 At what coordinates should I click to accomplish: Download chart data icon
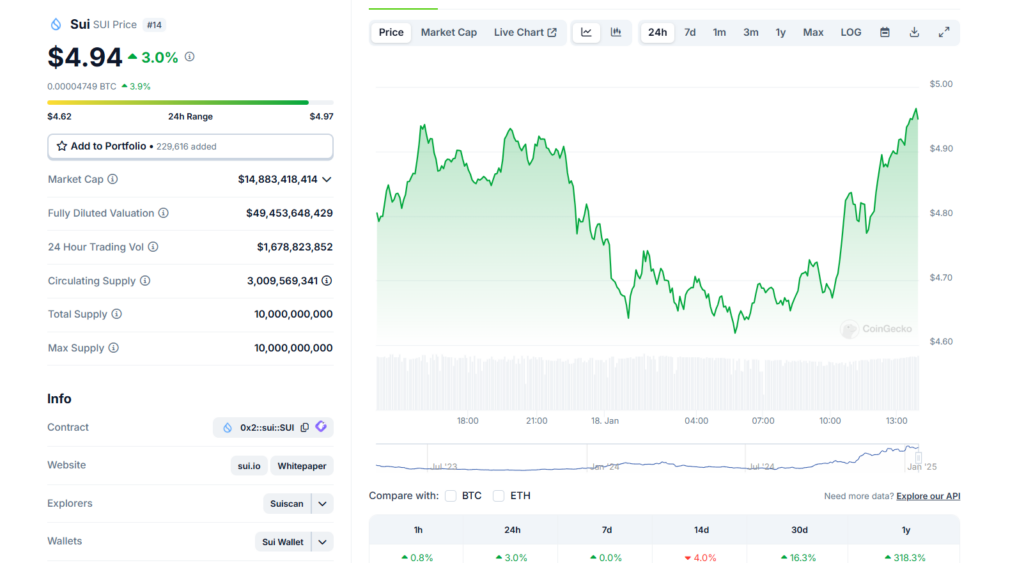914,33
